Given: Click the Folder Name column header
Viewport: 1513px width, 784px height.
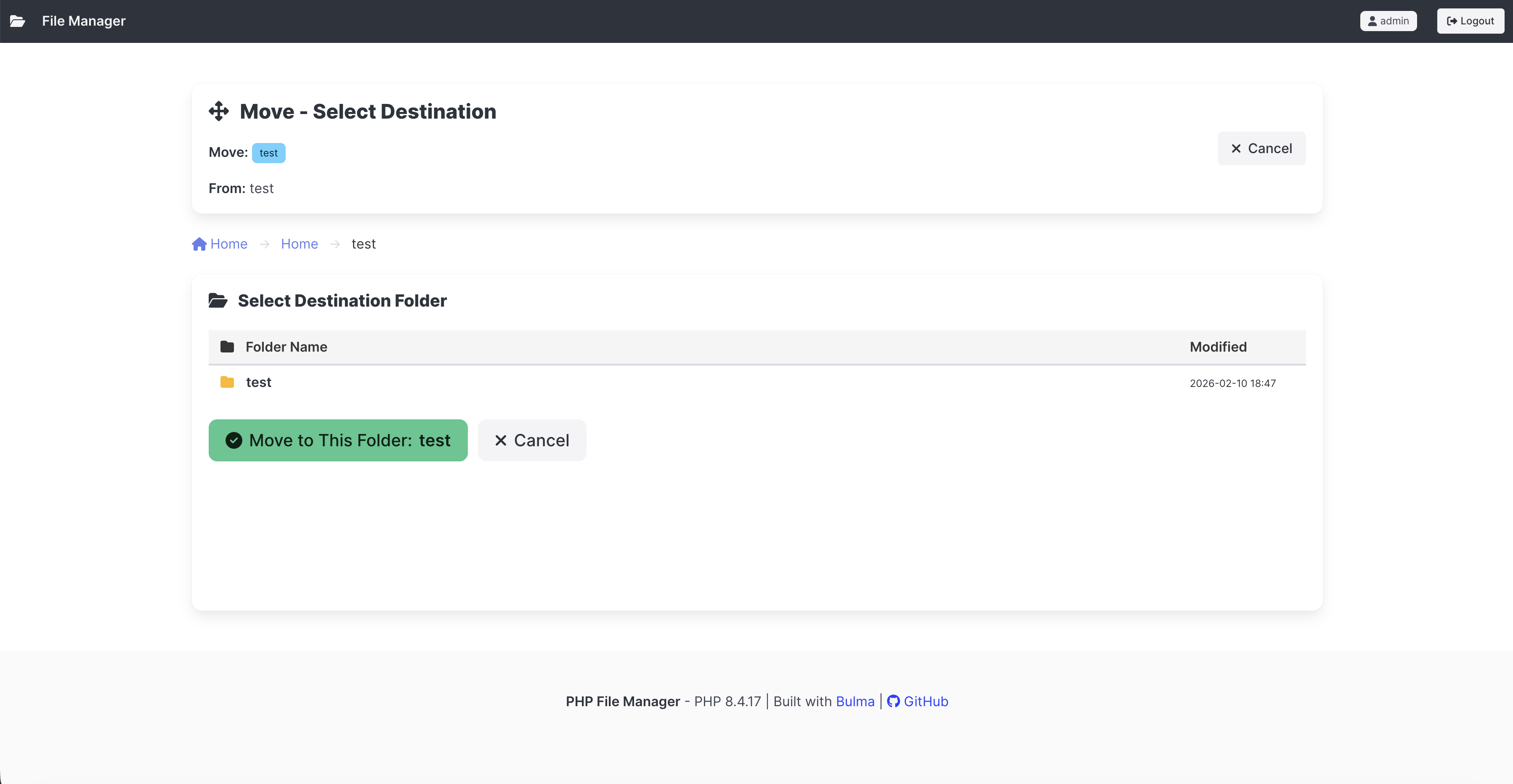Looking at the screenshot, I should [x=286, y=347].
